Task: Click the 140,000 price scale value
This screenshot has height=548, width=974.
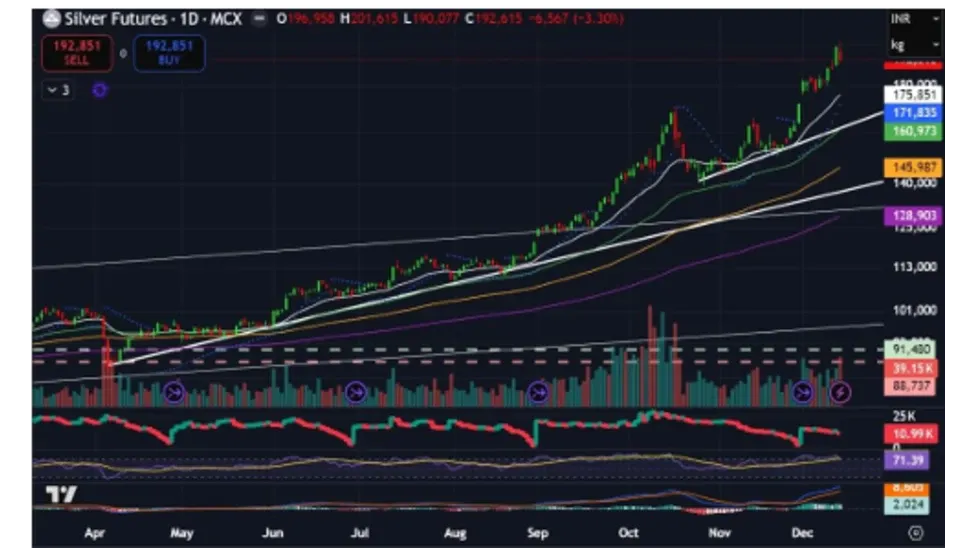Action: [914, 183]
